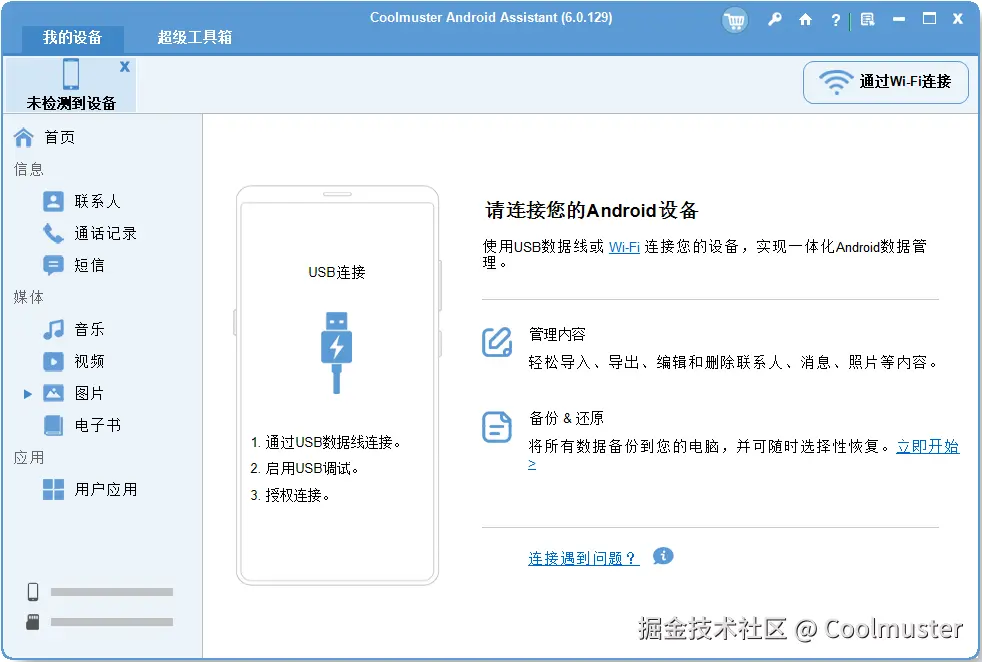
Task: Click the 首页 house icon
Action: (x=24, y=137)
